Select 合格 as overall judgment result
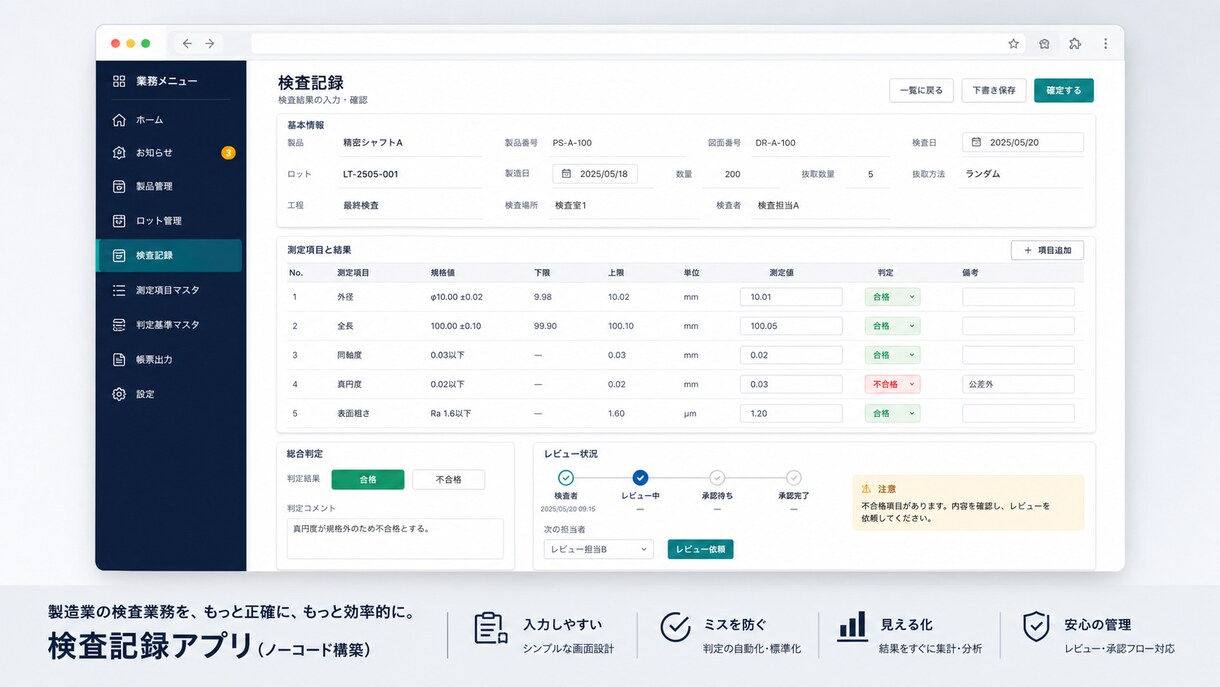1220x687 pixels. click(368, 479)
